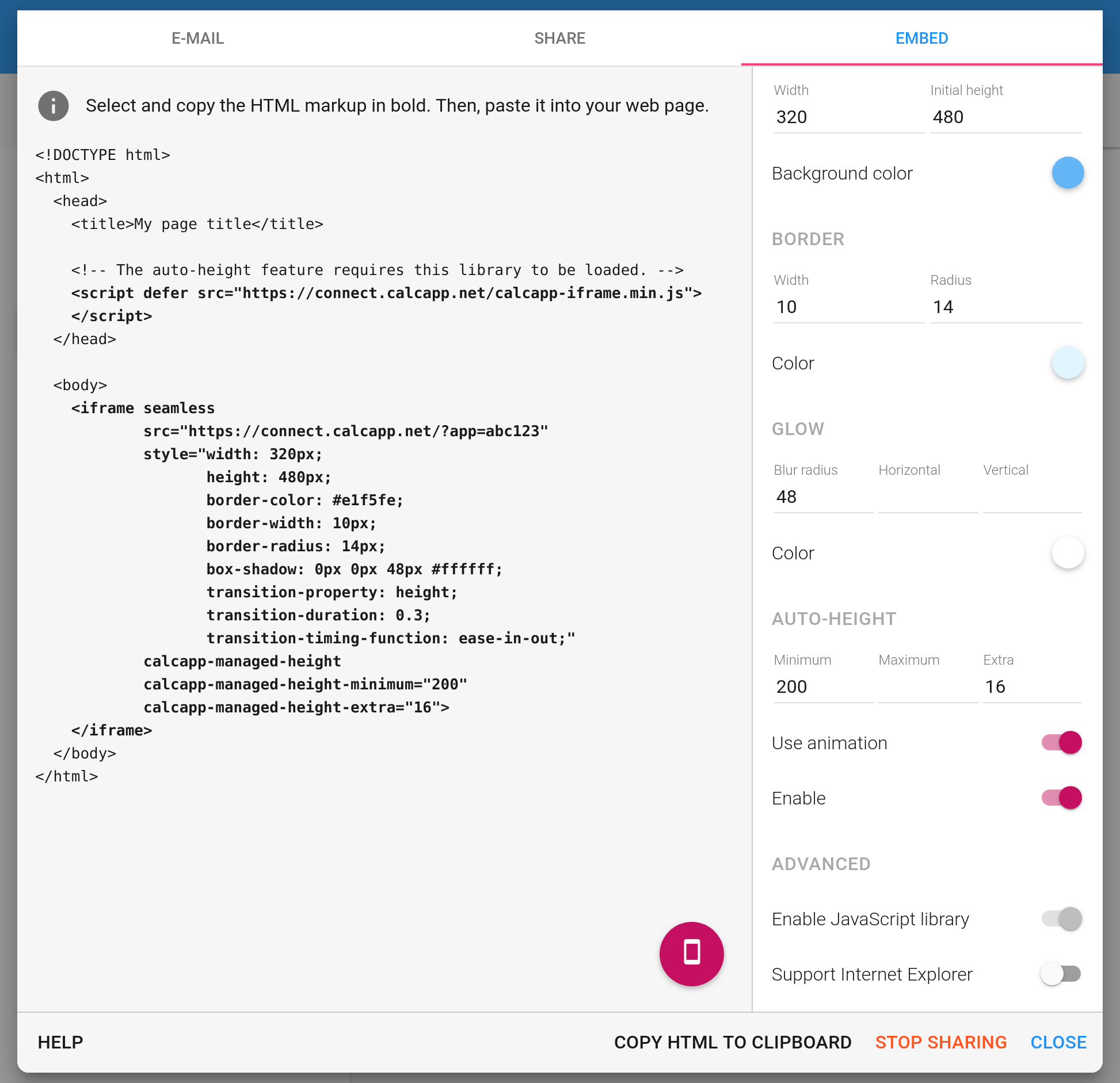Viewport: 1120px width, 1083px height.
Task: Click the iframe src URL line
Action: tap(345, 431)
